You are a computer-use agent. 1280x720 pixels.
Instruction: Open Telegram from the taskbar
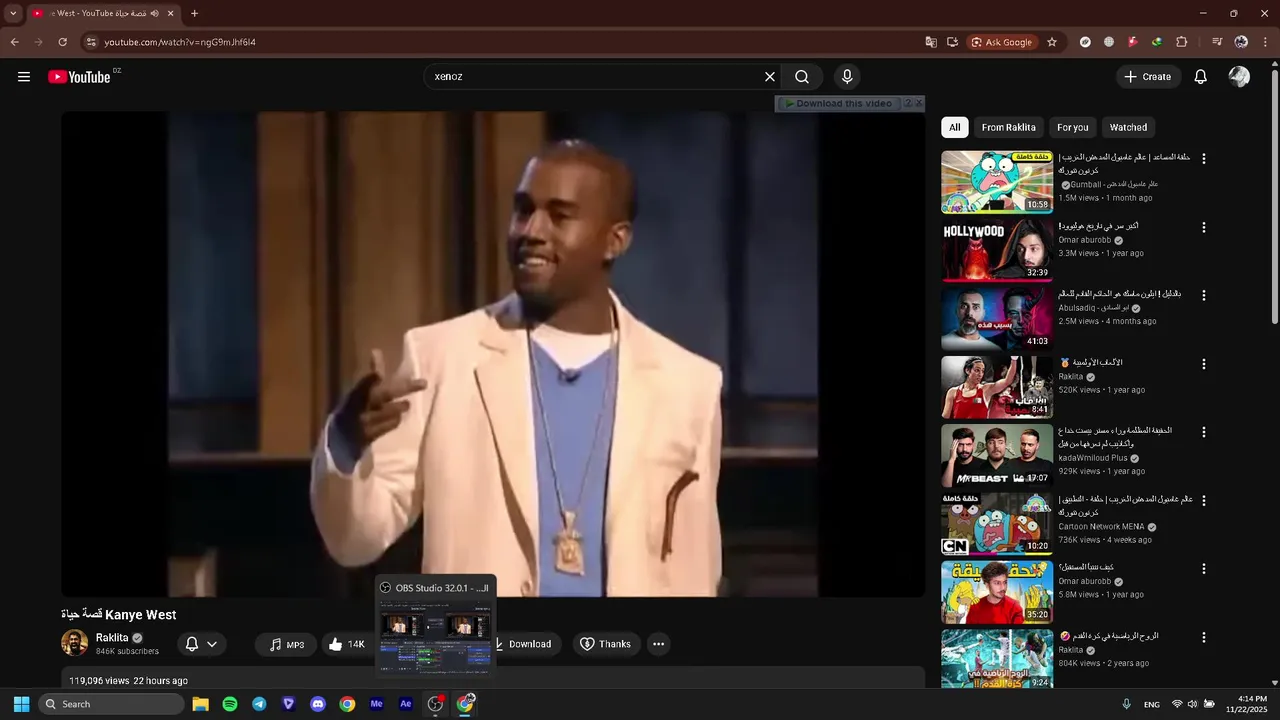259,704
